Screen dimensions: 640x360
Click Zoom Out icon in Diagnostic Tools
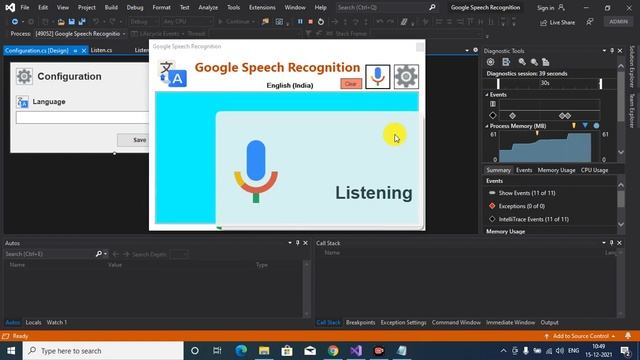point(534,62)
